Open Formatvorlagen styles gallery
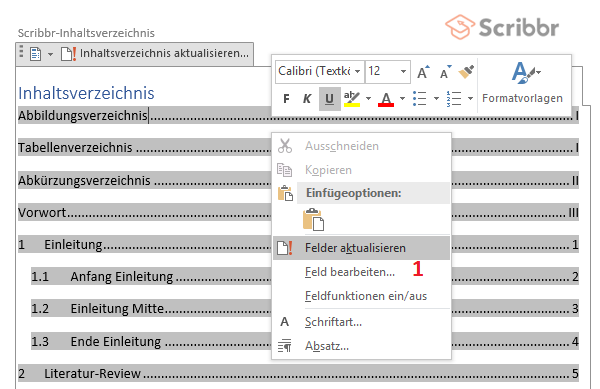Screen dimensions: 600x389 tap(522, 83)
